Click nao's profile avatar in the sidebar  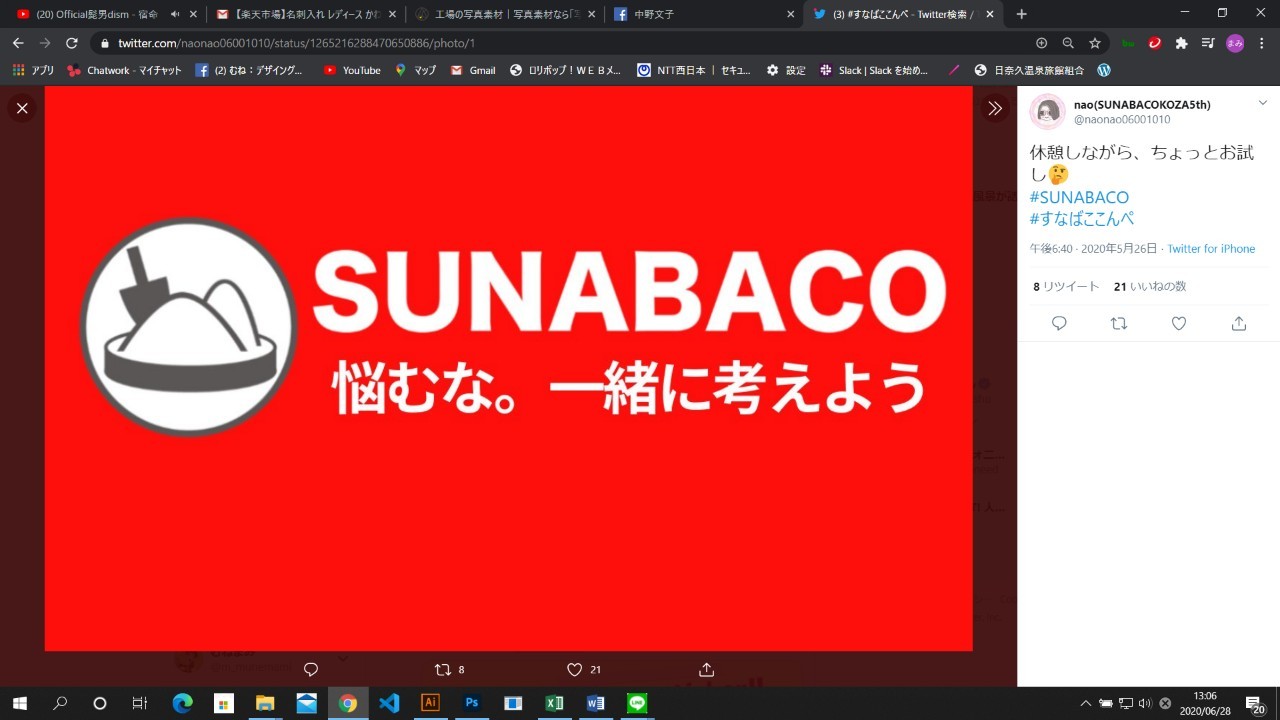pos(1047,111)
